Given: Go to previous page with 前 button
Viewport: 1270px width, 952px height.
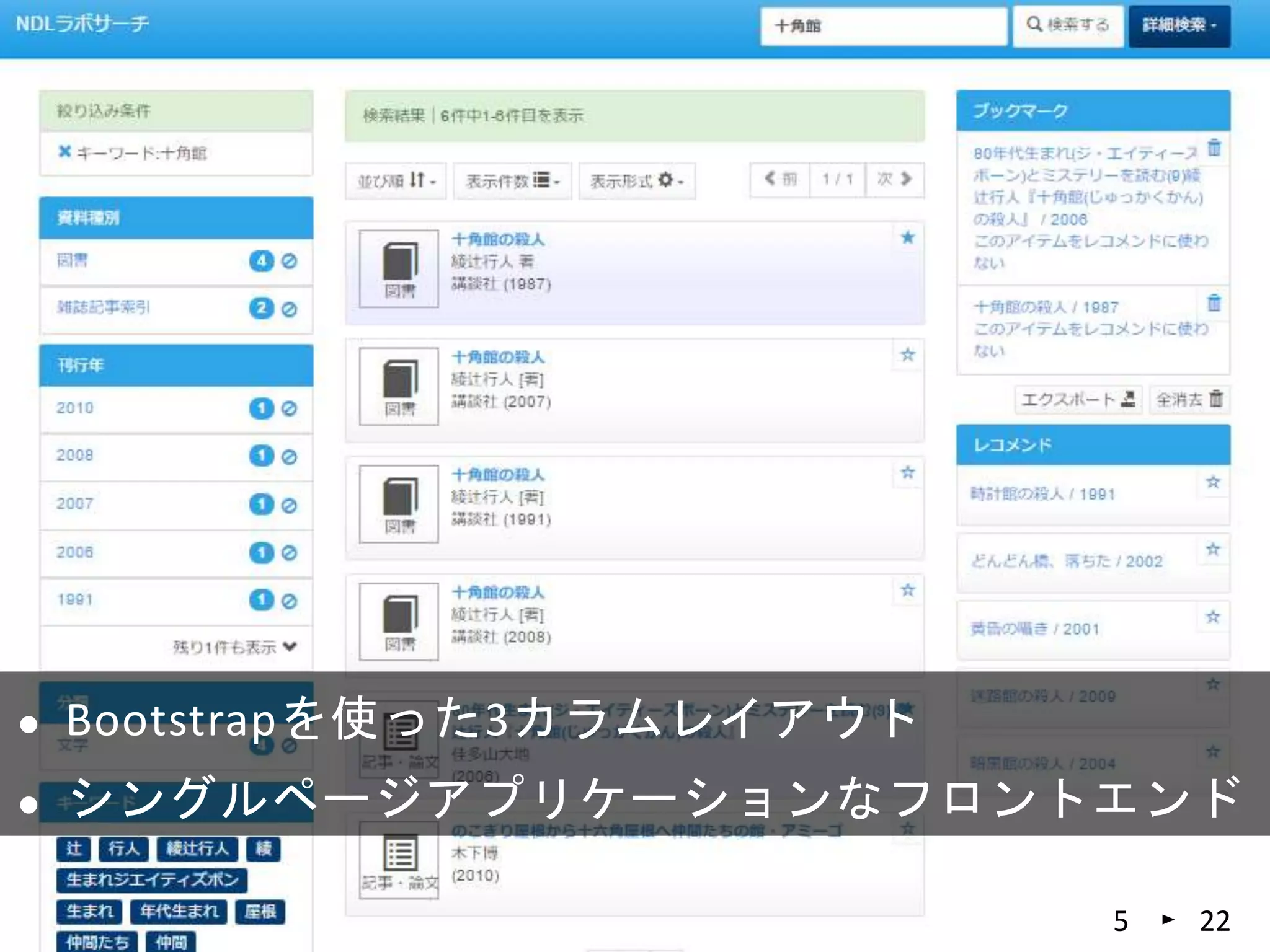Looking at the screenshot, I should 780,180.
